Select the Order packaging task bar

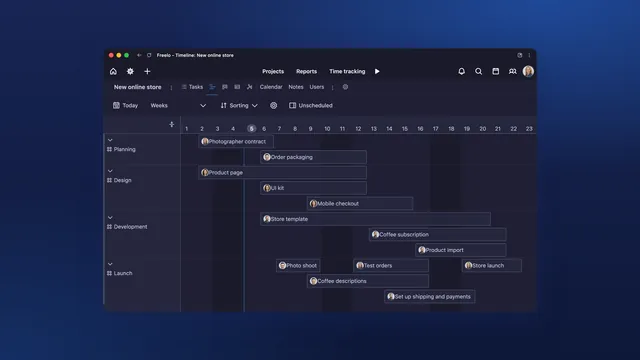click(313, 157)
